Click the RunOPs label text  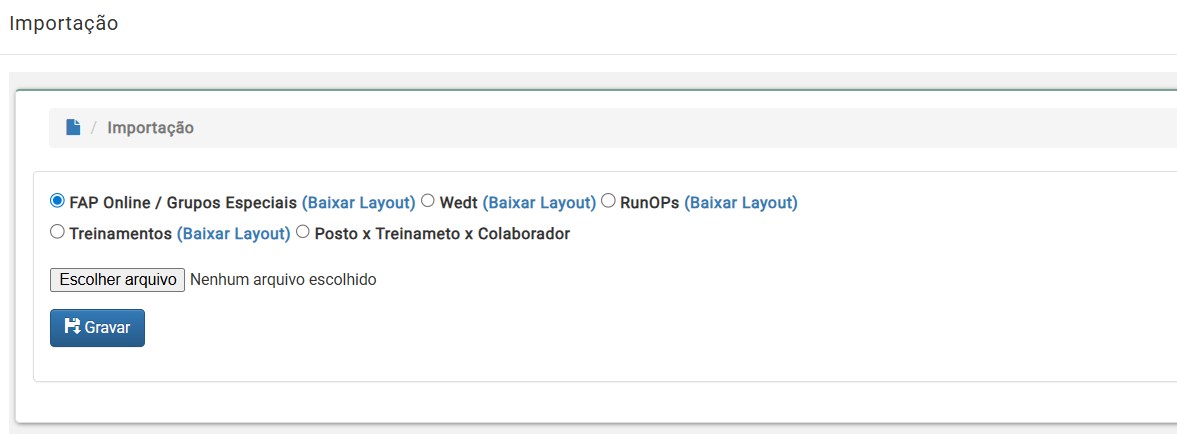point(649,203)
